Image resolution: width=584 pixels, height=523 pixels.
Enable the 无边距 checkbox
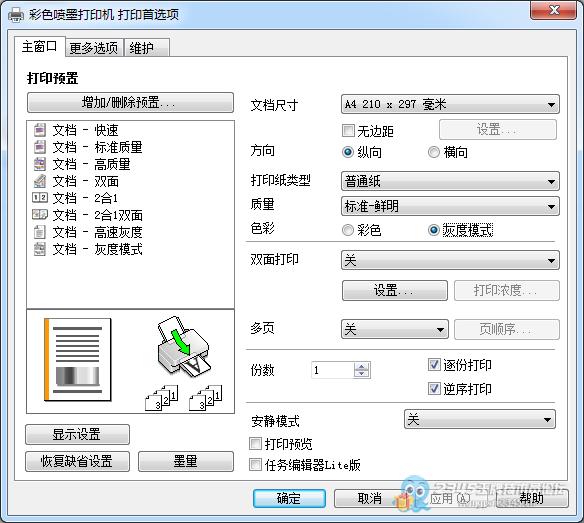point(348,131)
